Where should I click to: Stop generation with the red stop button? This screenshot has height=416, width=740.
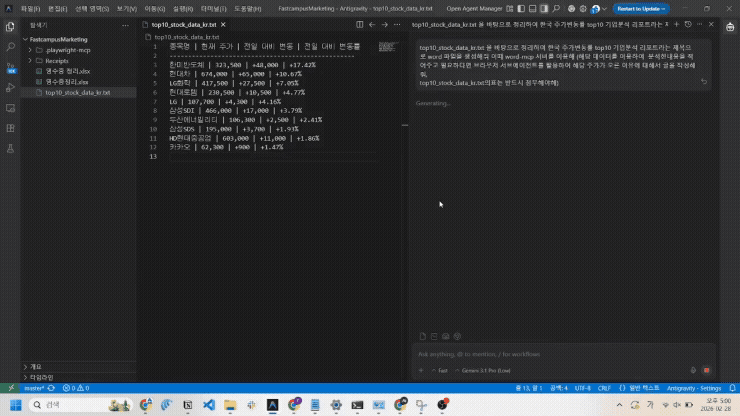706,370
